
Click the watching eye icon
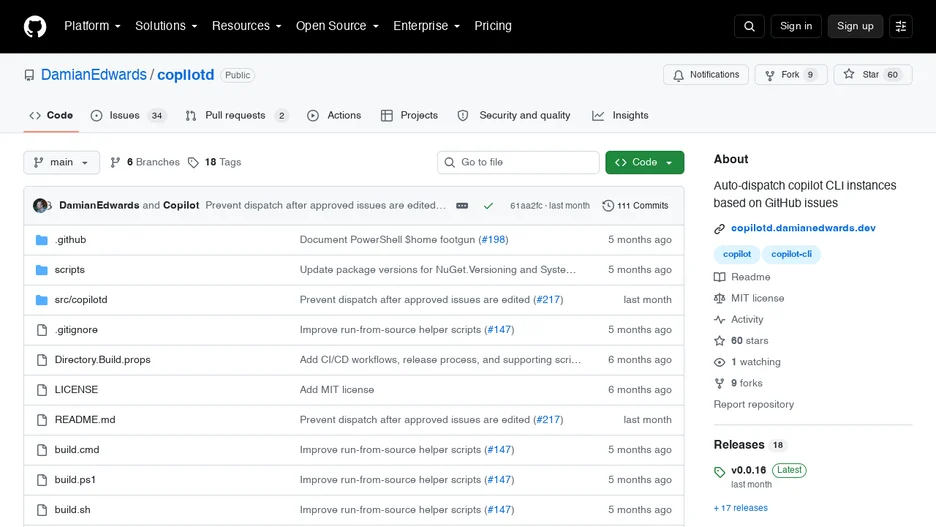(719, 362)
